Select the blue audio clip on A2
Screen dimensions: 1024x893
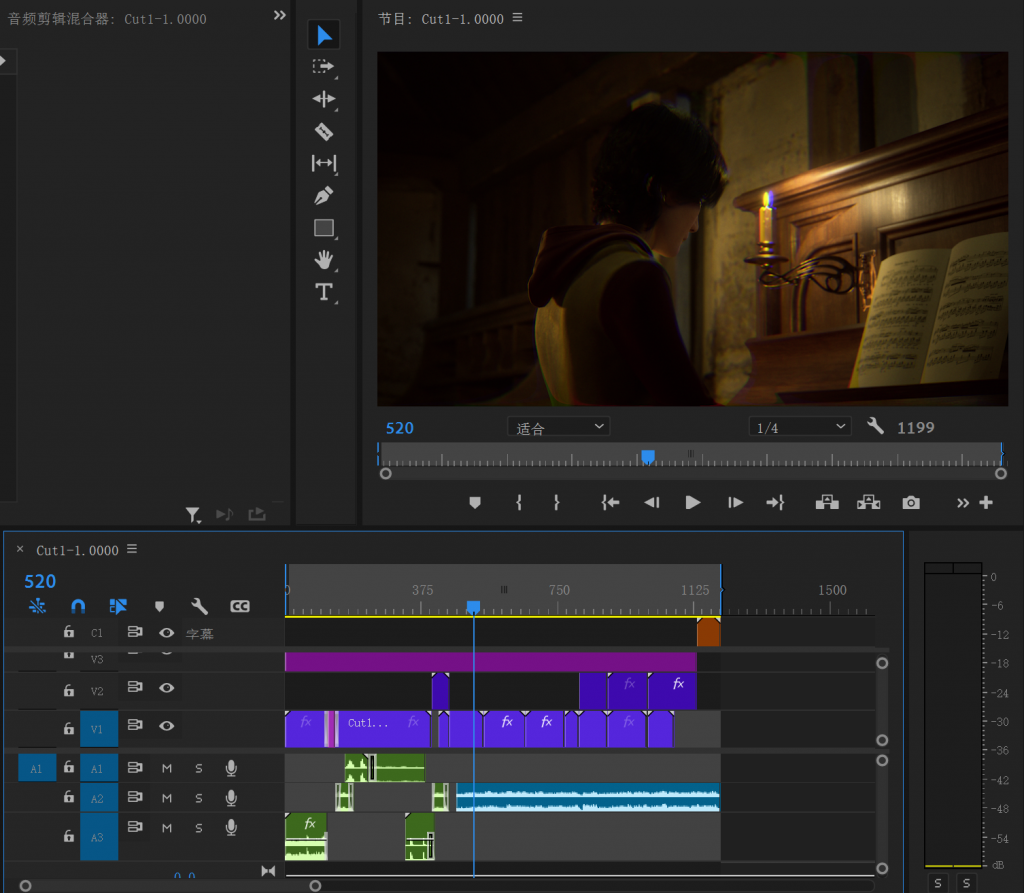click(588, 798)
